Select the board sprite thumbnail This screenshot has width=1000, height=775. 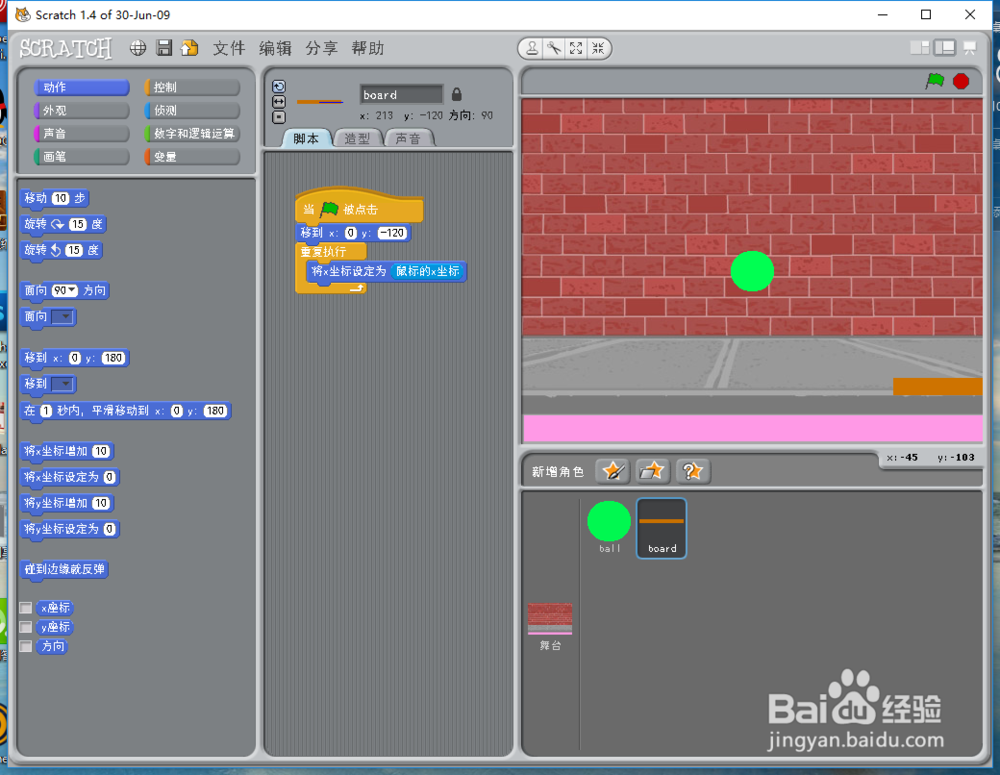pyautogui.click(x=661, y=528)
